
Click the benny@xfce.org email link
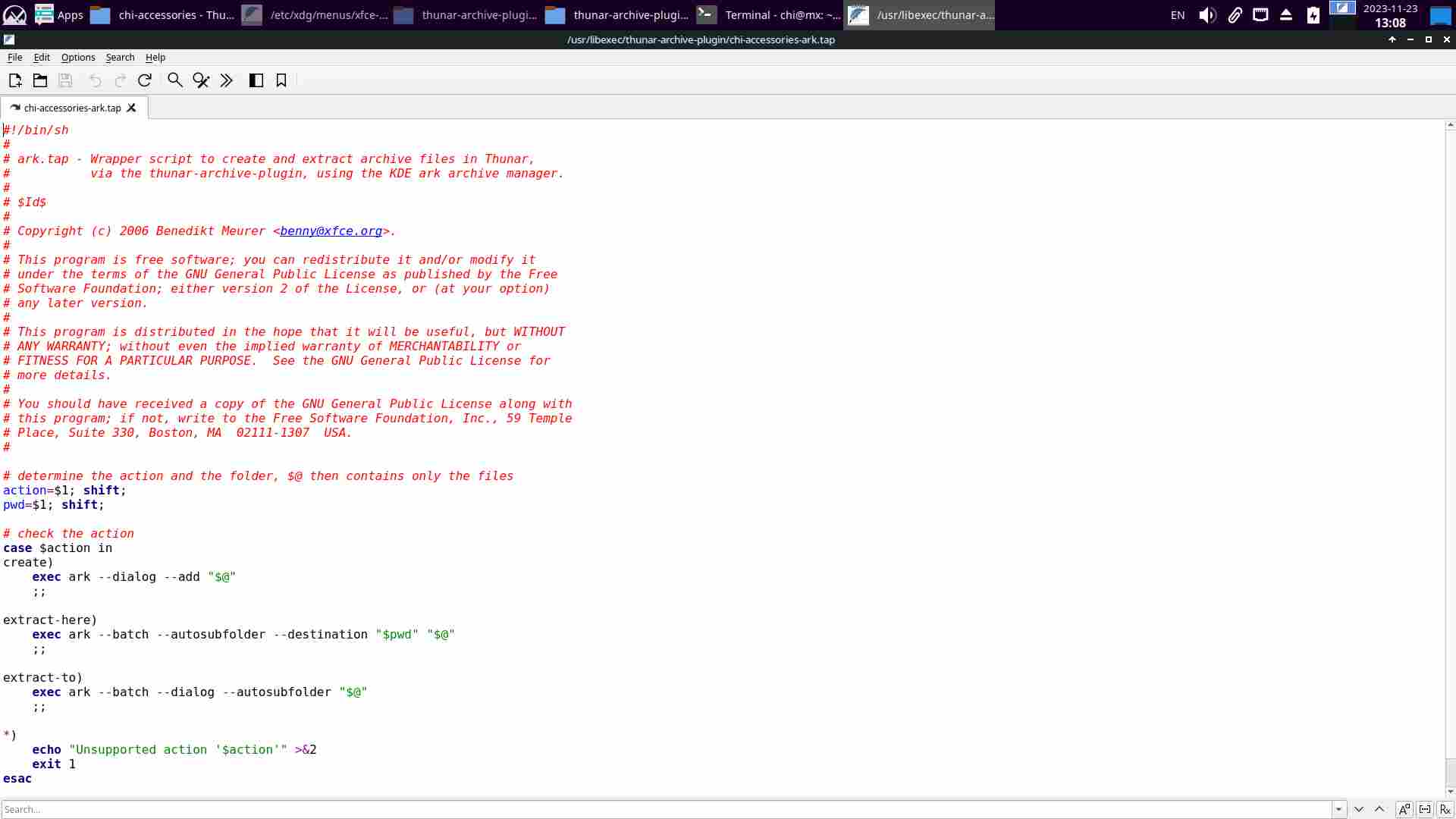331,231
